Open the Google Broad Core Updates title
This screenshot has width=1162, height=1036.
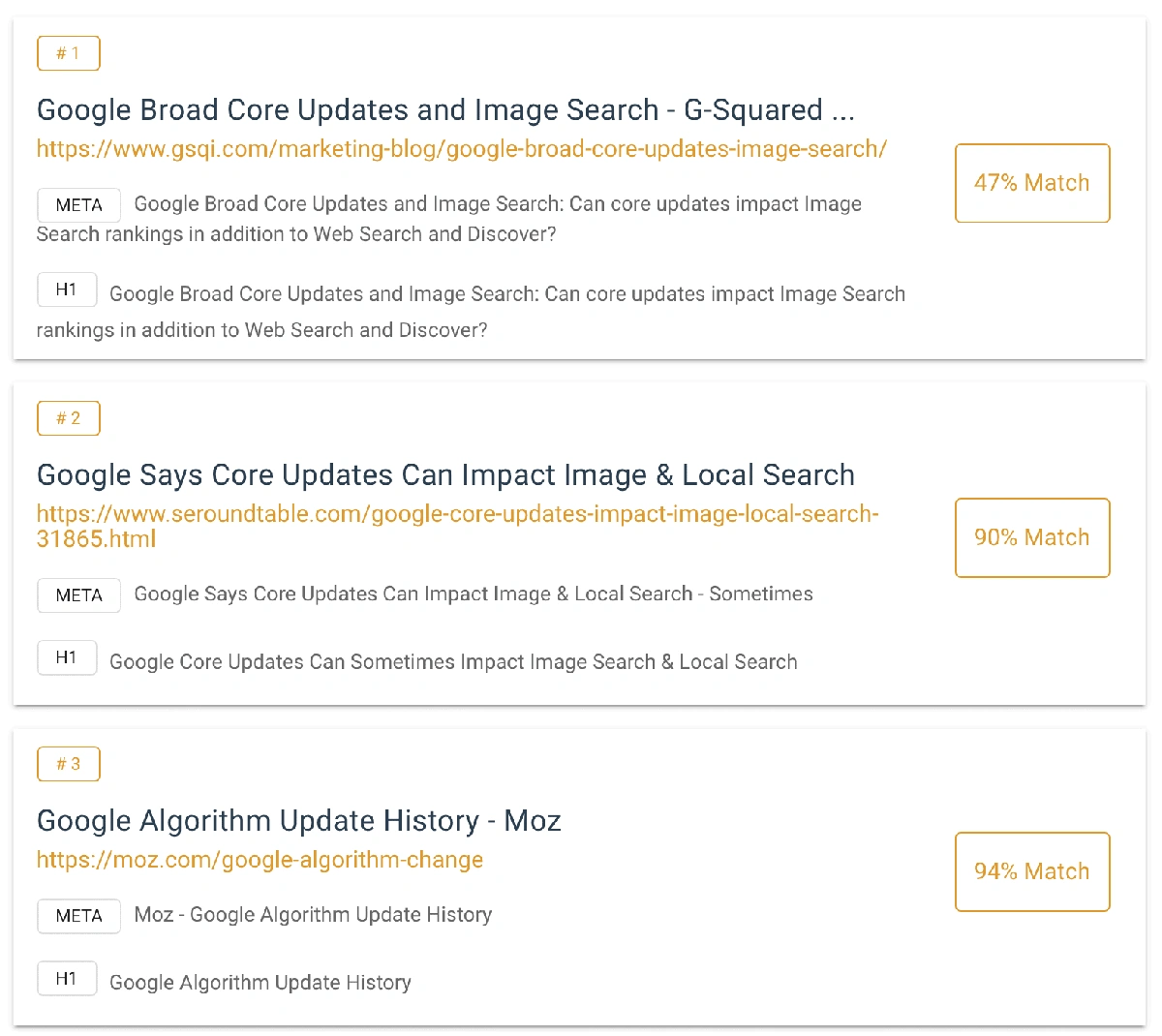(x=445, y=110)
